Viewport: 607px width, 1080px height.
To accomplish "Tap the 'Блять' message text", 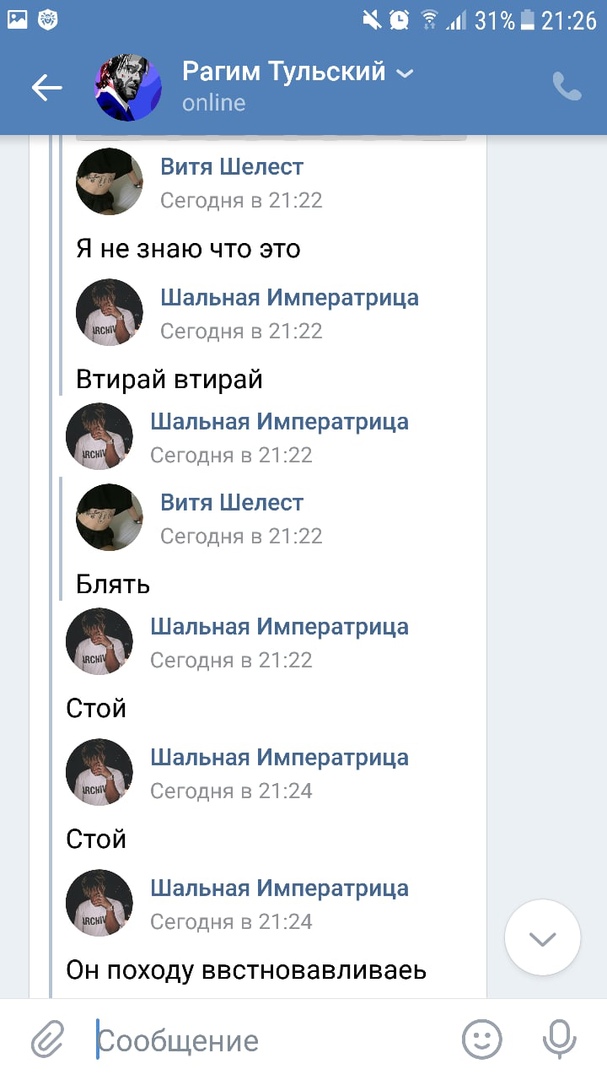I will coord(112,583).
